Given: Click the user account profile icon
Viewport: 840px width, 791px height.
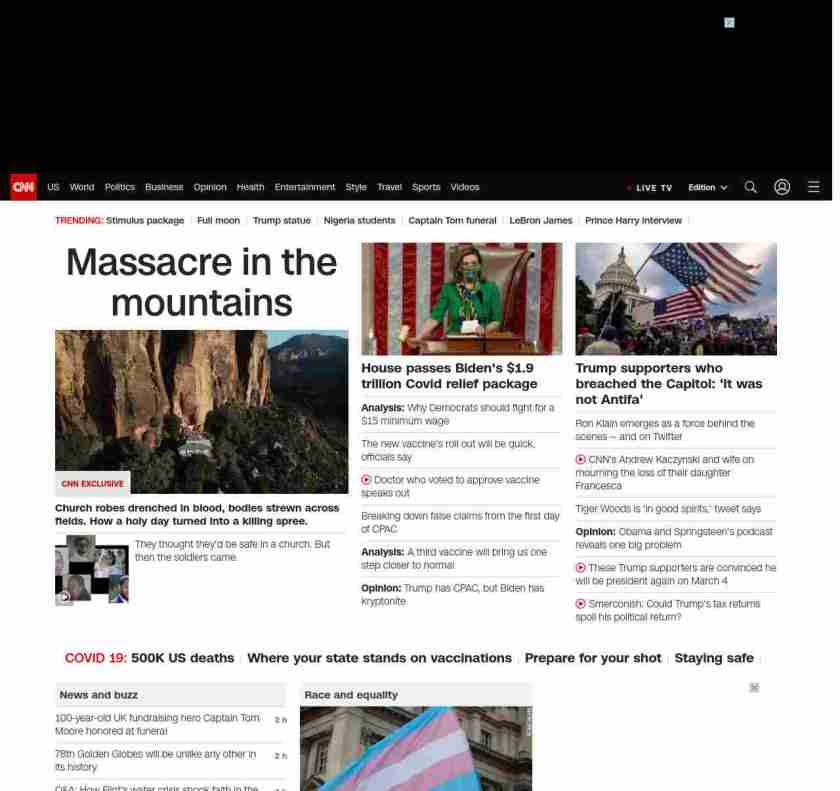Looking at the screenshot, I should click(782, 187).
